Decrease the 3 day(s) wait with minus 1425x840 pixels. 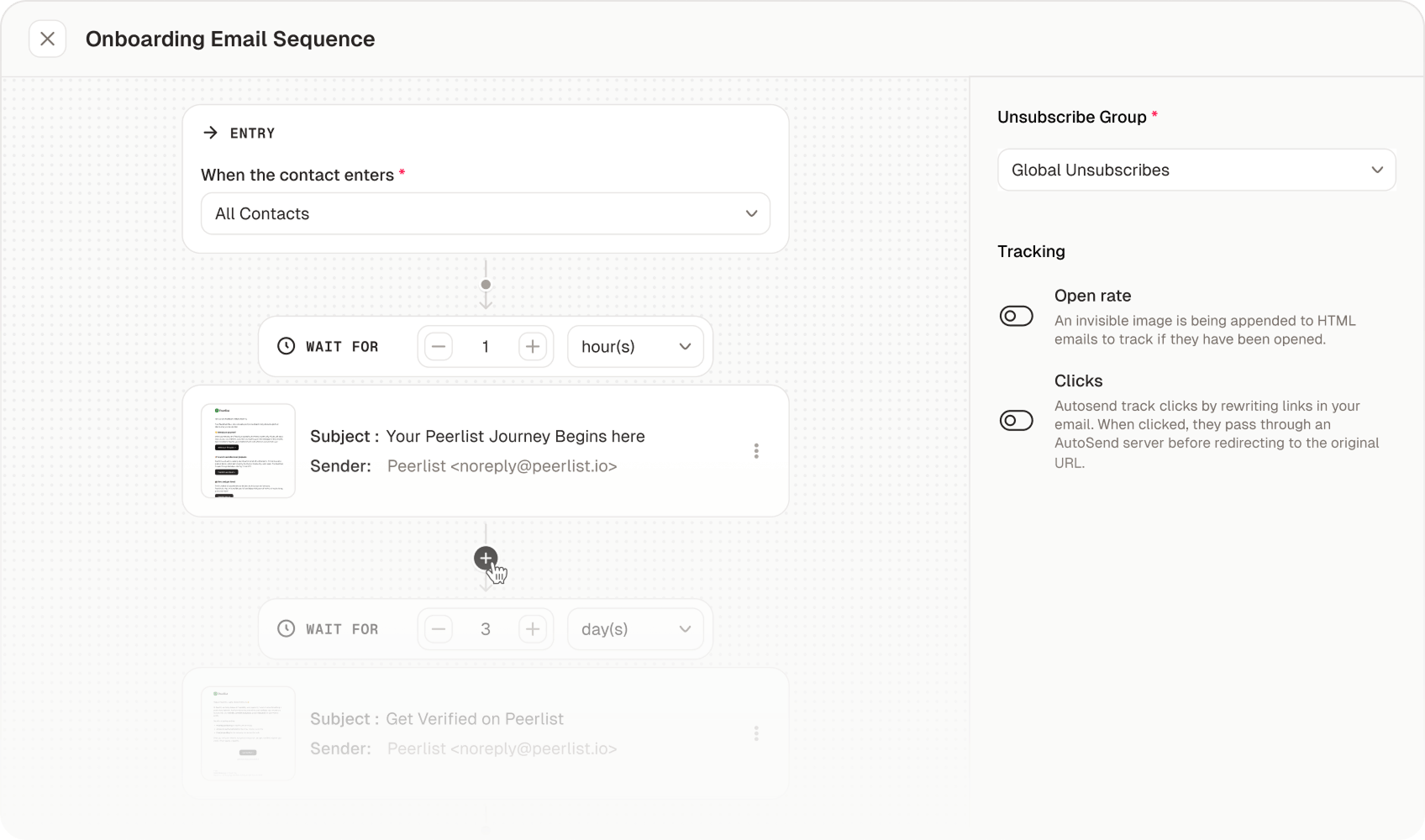(439, 629)
